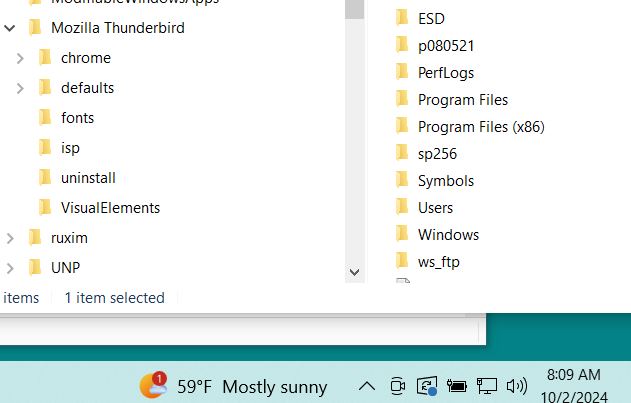This screenshot has width=631, height=403.
Task: Click the Program Files folder icon
Action: click(402, 99)
